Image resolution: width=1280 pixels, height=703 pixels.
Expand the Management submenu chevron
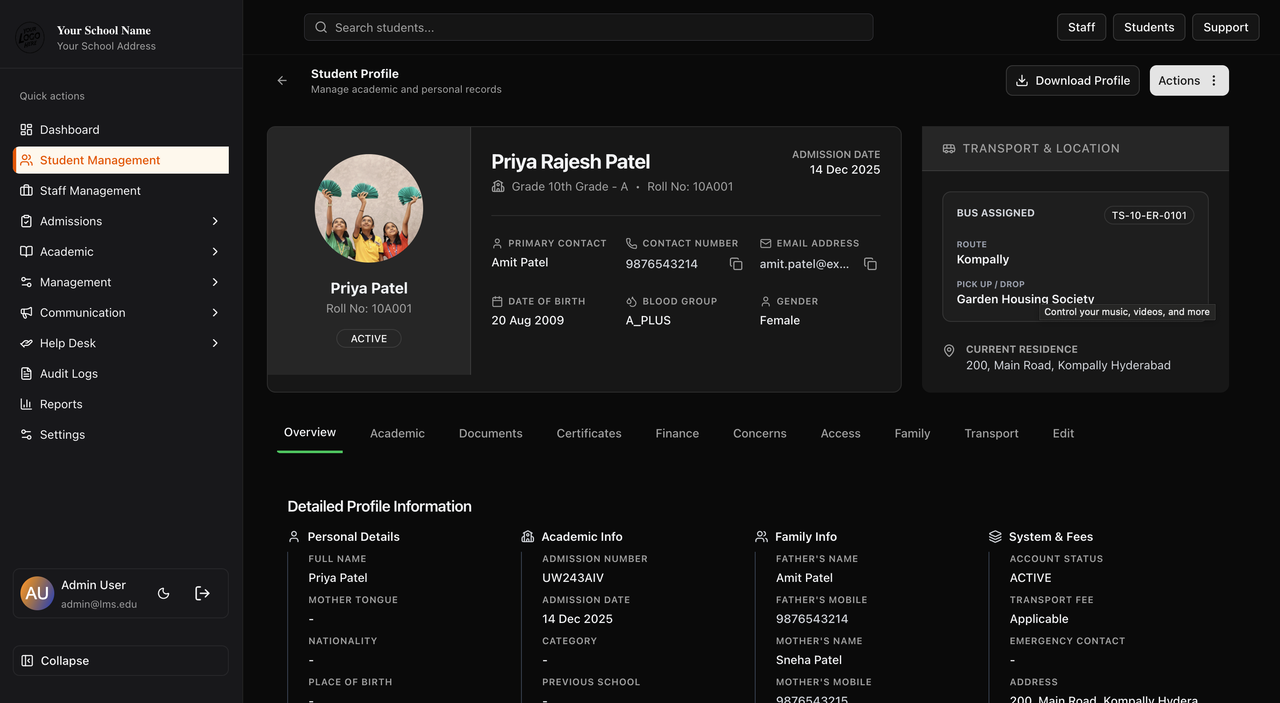(215, 282)
